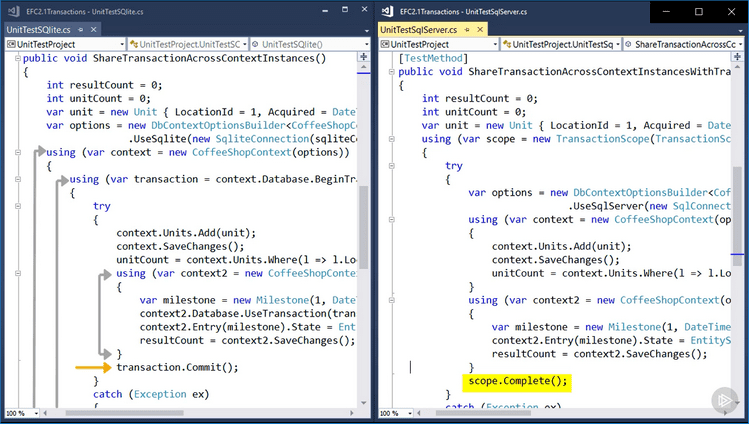This screenshot has height=424, width=749.
Task: Click 'scope.Complete();' in the SqlServer window
Action: [x=518, y=381]
